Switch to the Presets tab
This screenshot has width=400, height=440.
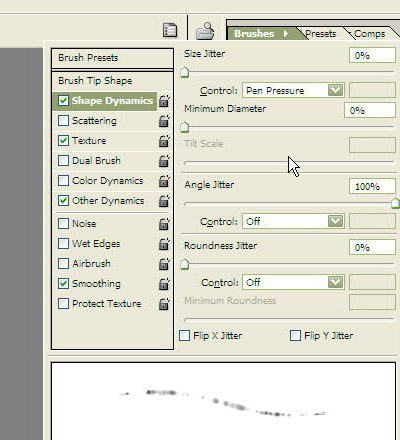321,34
